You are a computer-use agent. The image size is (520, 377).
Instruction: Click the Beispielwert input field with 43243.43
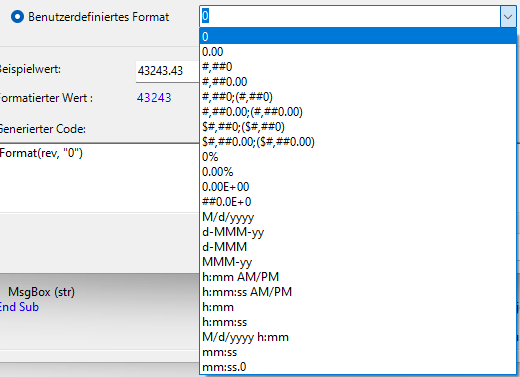[167, 71]
